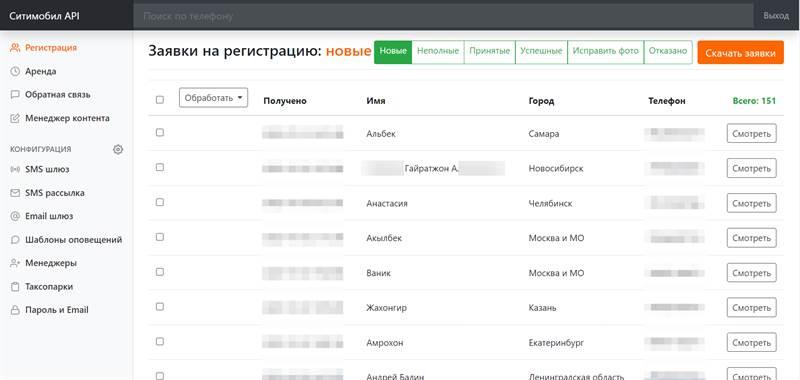The width and height of the screenshot is (800, 380).
Task: Toggle the select-all checkbox in table header
Action: (160, 99)
